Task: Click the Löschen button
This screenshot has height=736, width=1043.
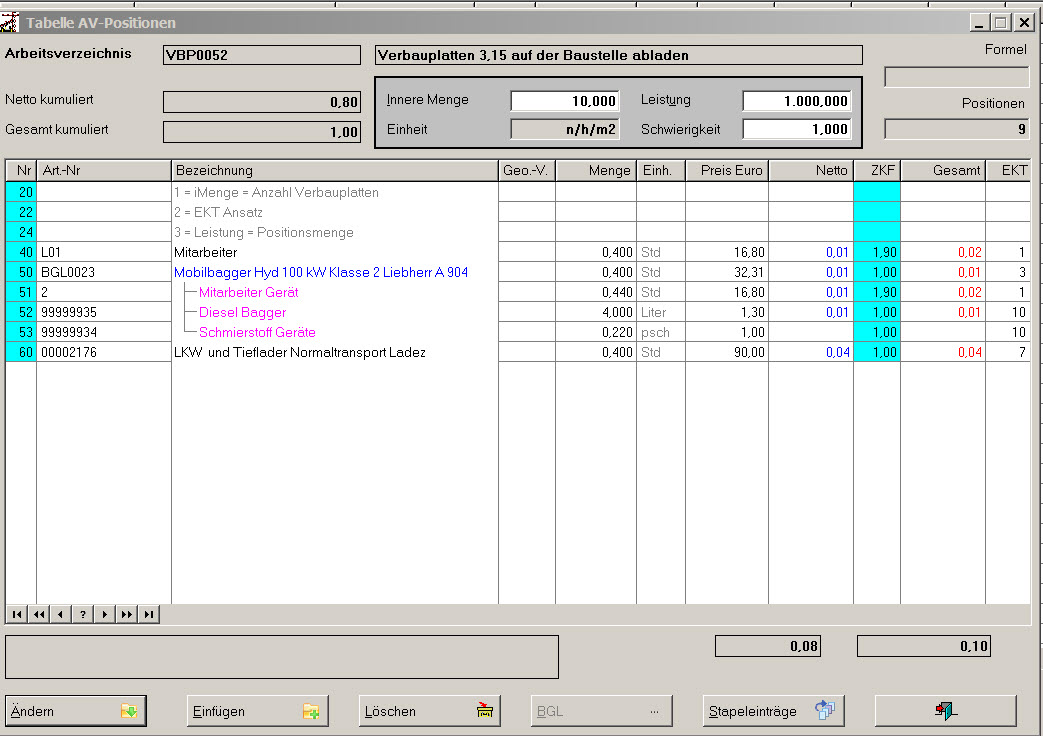Action: (x=430, y=711)
